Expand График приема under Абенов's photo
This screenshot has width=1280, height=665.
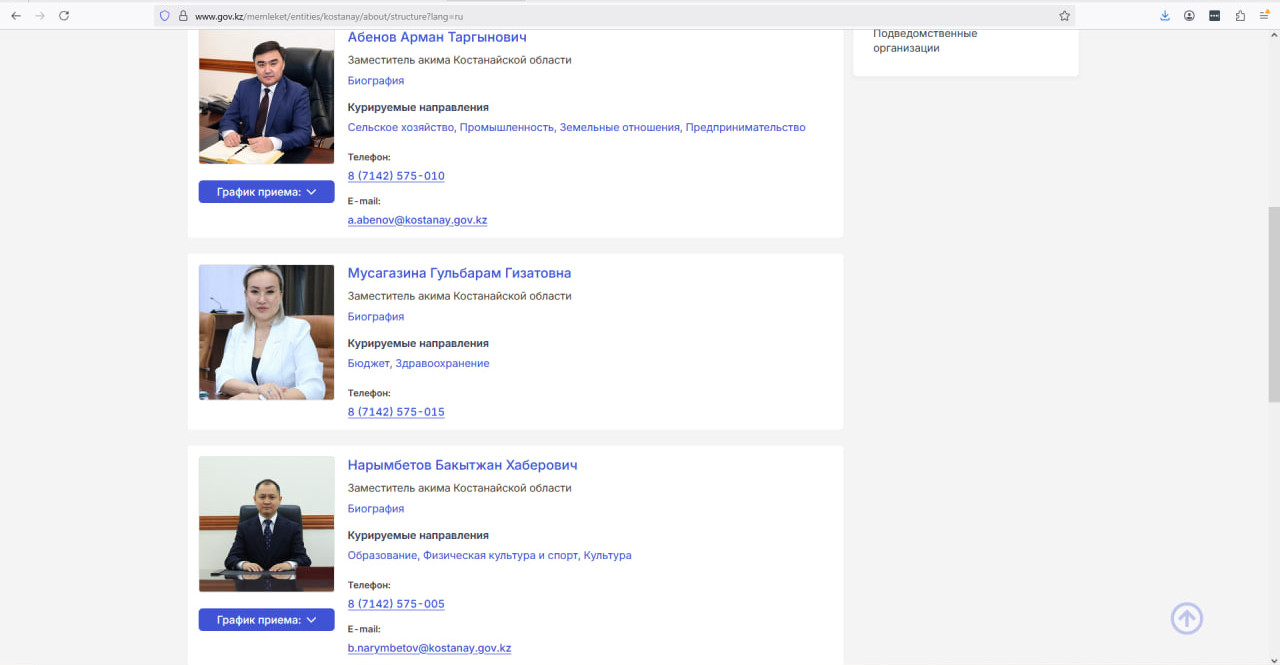click(x=266, y=192)
